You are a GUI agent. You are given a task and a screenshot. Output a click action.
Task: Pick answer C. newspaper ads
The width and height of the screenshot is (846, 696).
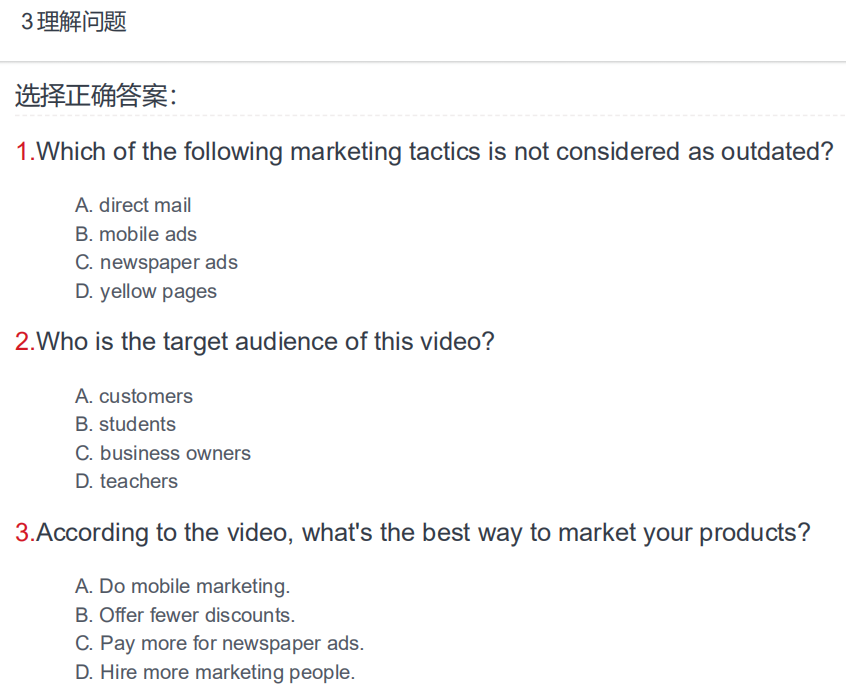tap(156, 263)
